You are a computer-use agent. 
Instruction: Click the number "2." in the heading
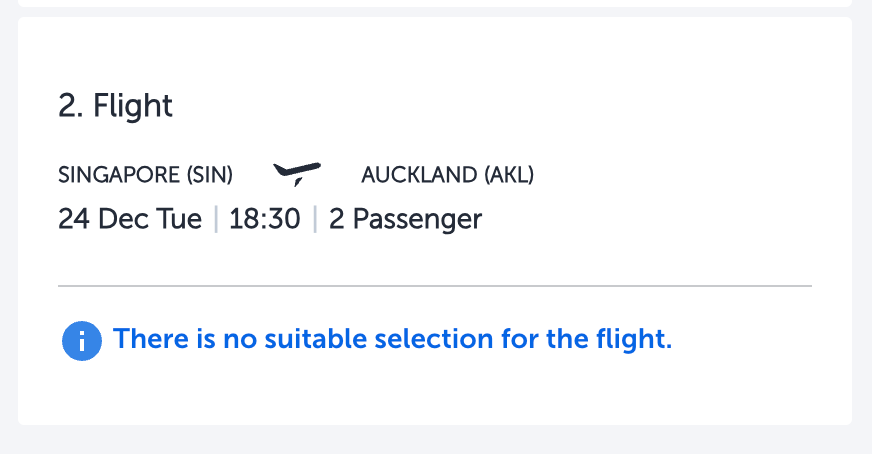tap(71, 106)
